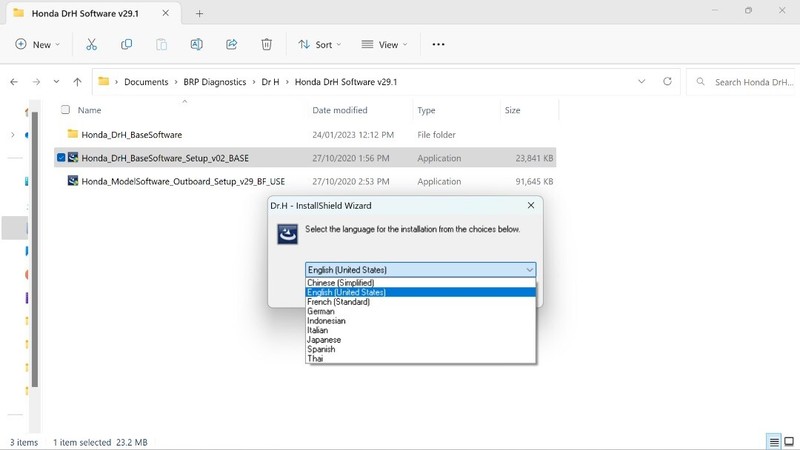Sort by Size column header

[512, 110]
